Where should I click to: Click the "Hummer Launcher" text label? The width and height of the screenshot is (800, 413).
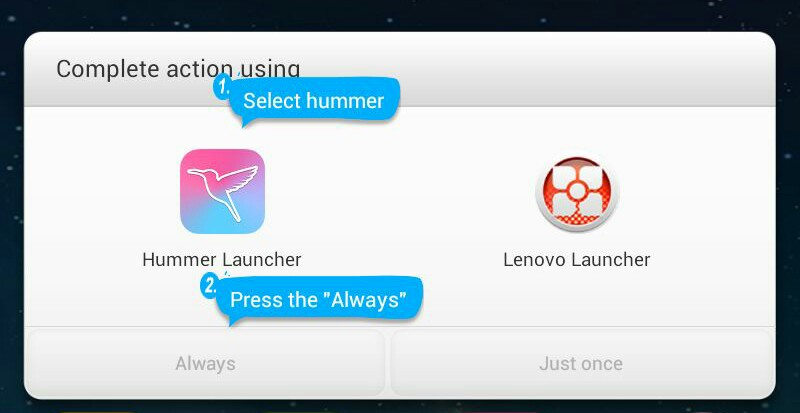(222, 259)
